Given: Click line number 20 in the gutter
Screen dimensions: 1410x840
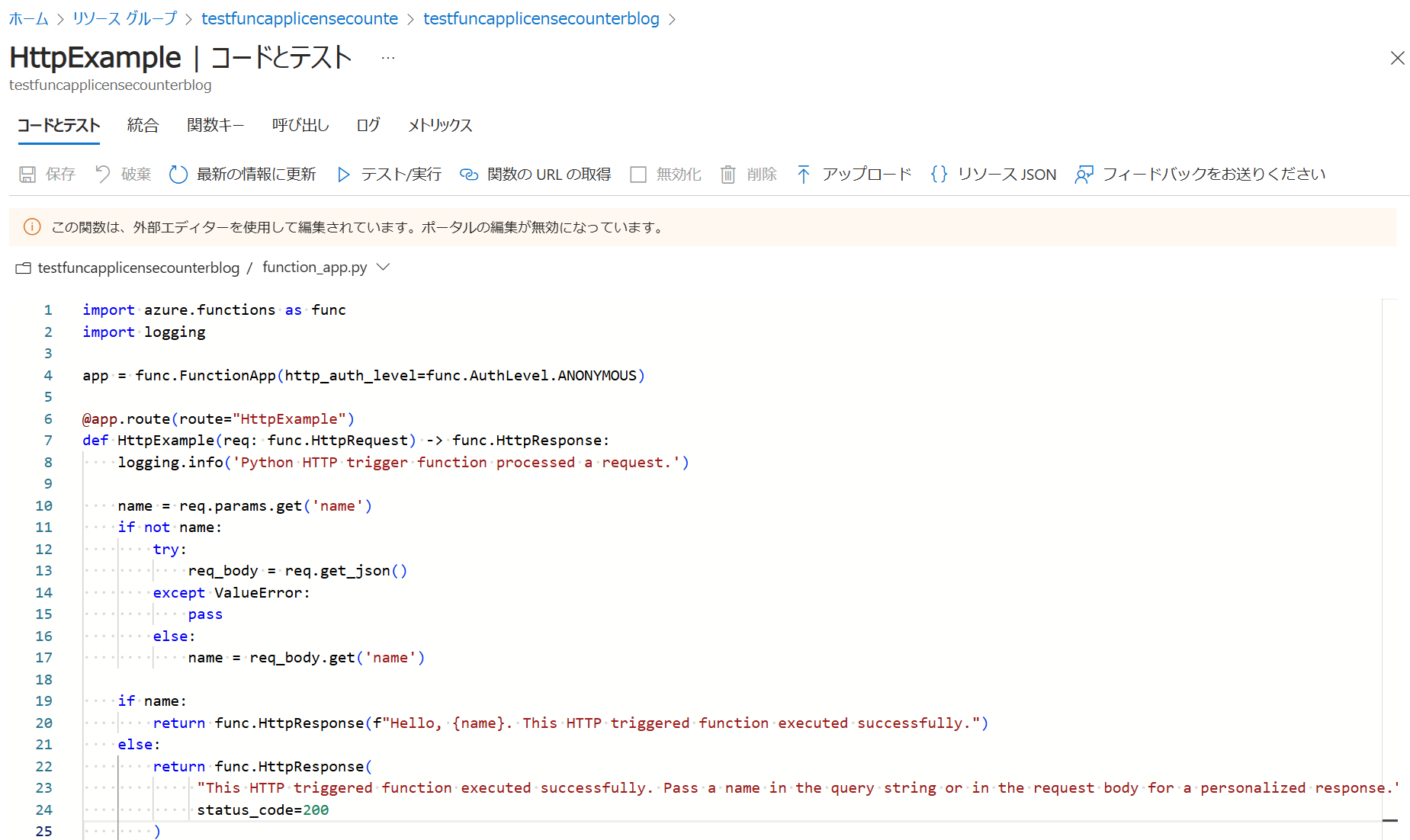Looking at the screenshot, I should point(44,723).
